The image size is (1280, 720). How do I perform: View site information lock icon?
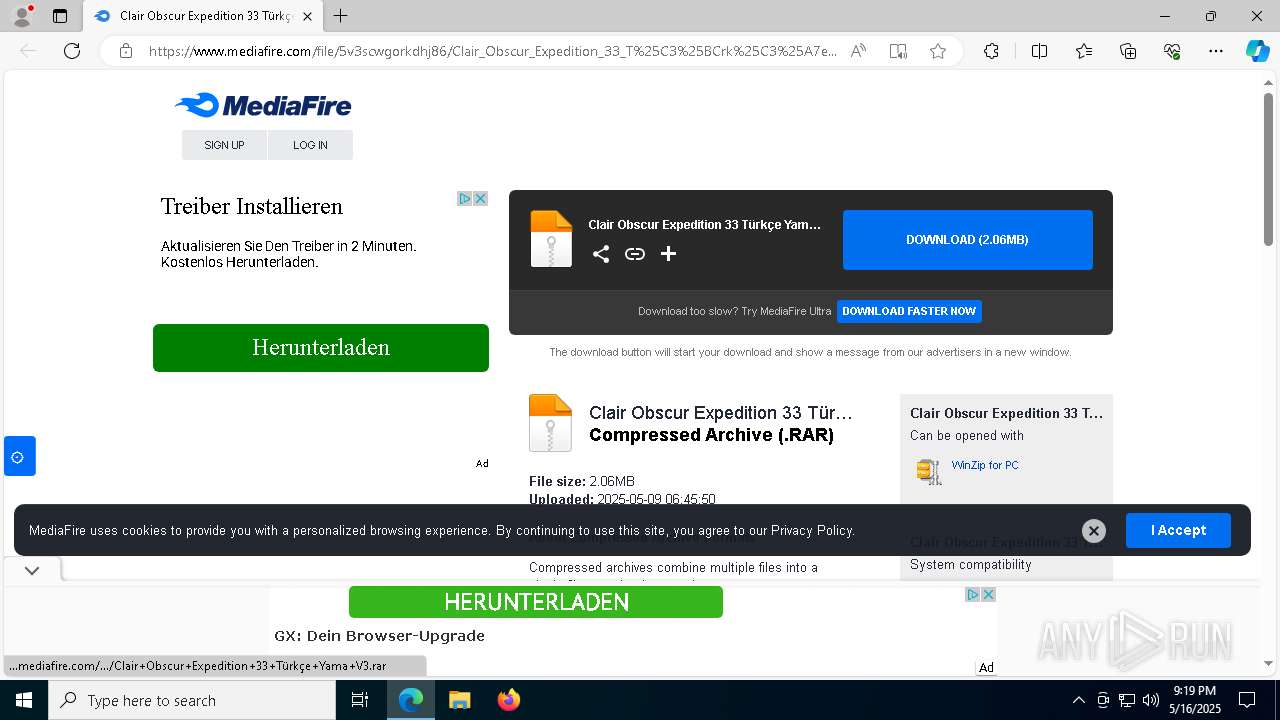[126, 51]
